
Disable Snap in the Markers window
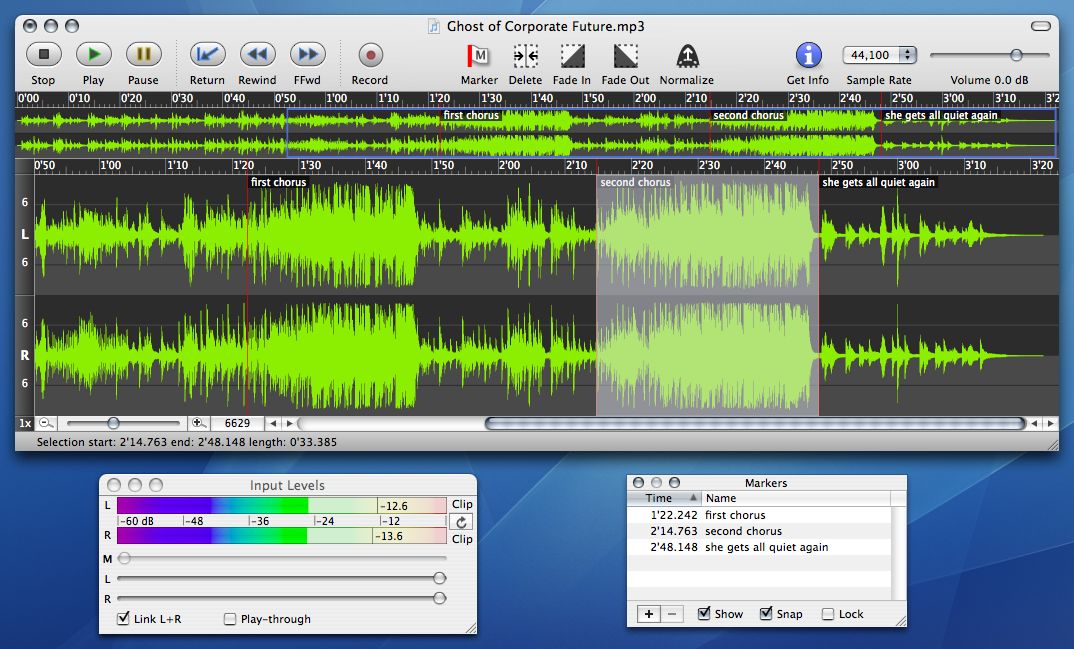[765, 613]
